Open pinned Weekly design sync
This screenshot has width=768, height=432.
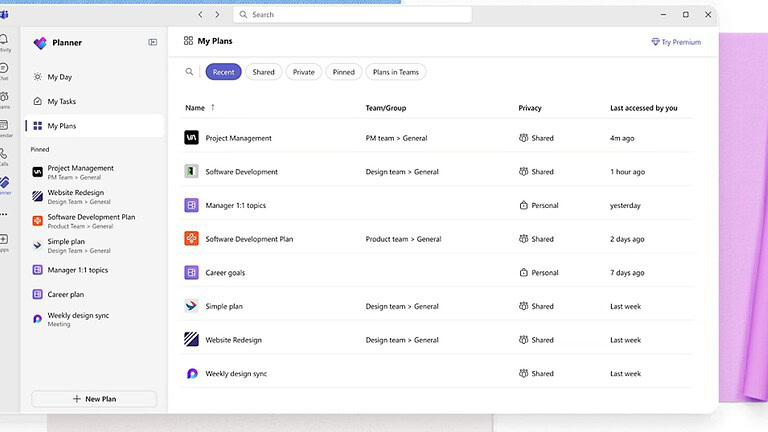coord(95,319)
